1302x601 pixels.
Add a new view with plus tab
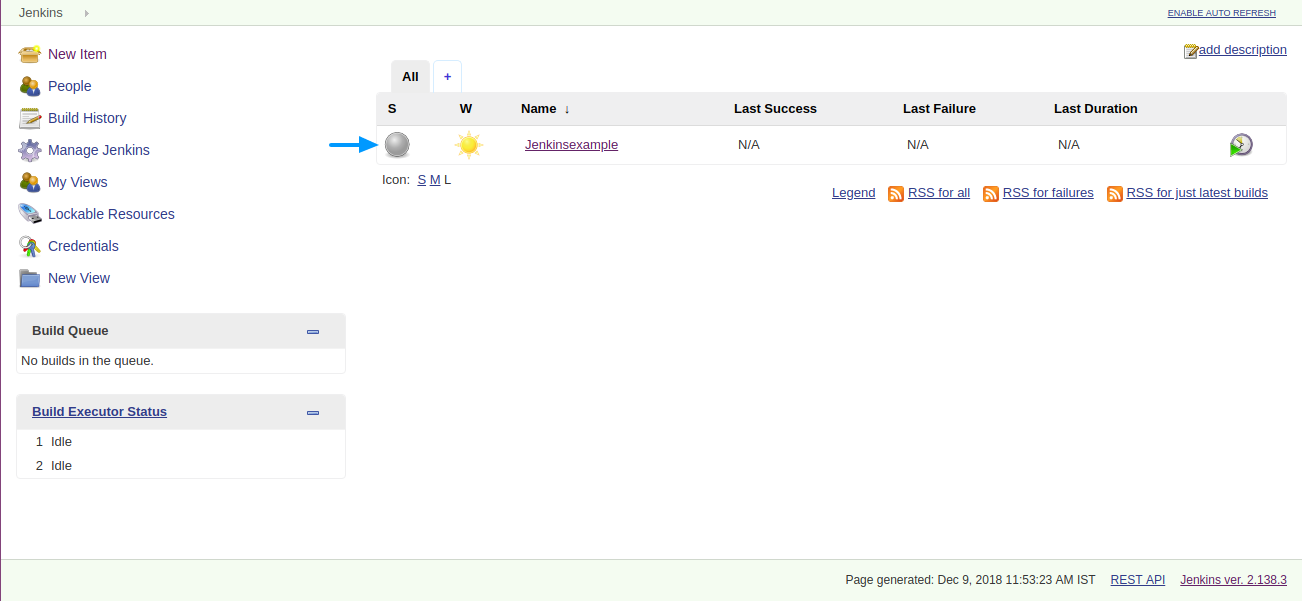point(447,77)
